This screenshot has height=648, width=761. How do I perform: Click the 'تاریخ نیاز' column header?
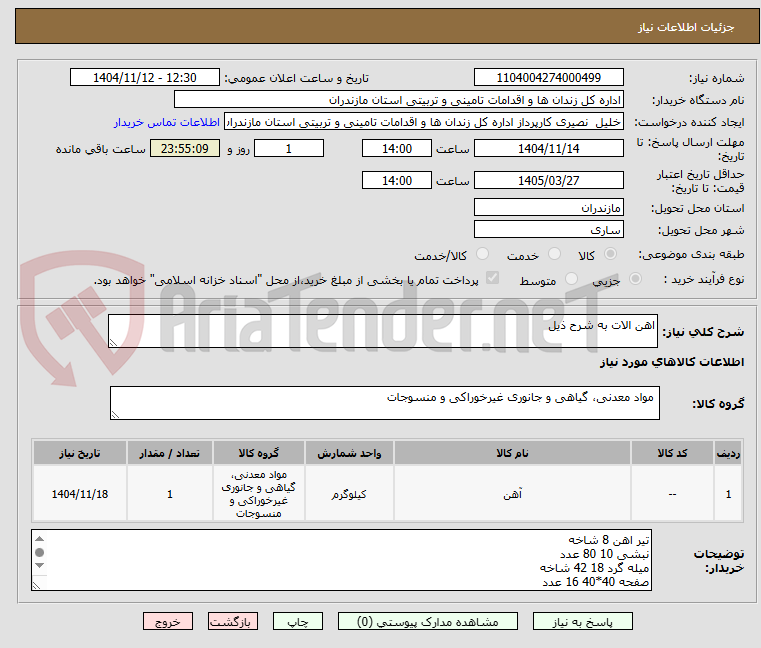point(80,453)
